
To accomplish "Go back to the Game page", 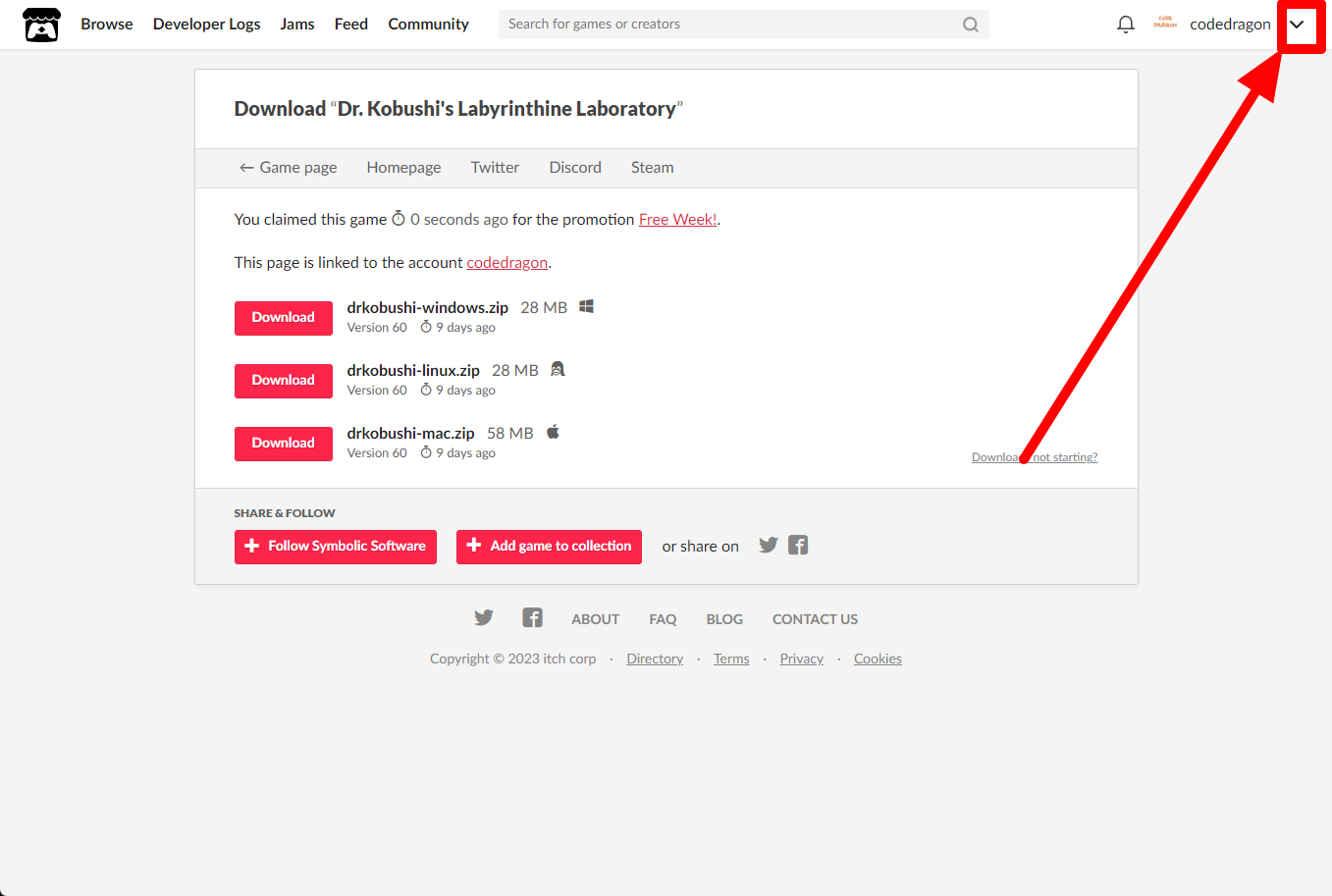I will (288, 168).
